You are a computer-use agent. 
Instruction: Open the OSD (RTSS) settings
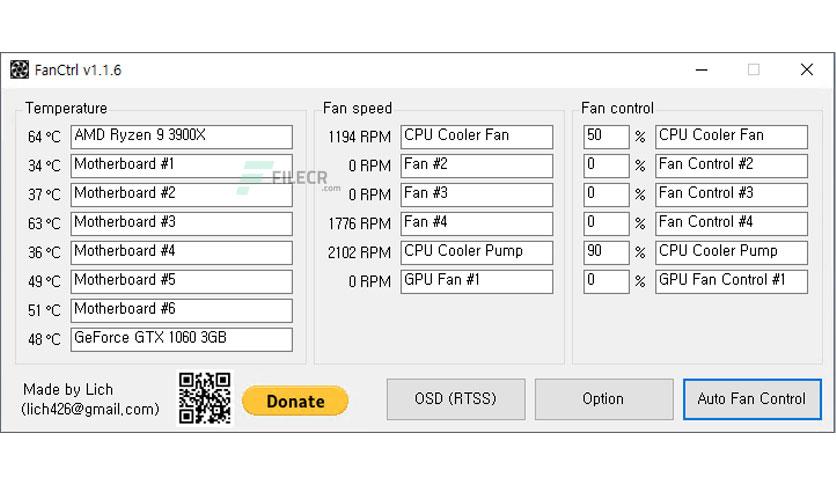pyautogui.click(x=456, y=399)
